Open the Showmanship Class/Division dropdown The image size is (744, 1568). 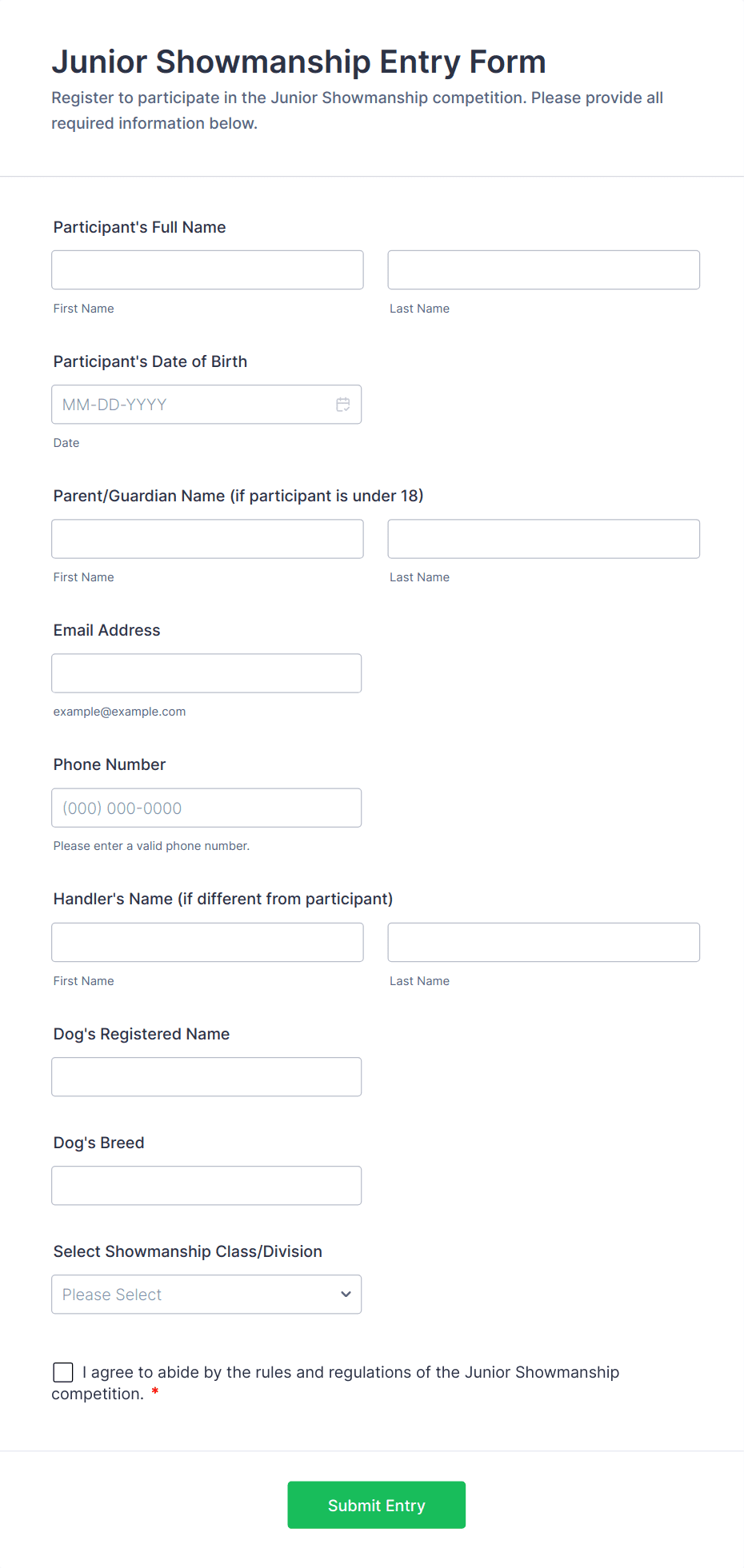click(206, 1295)
